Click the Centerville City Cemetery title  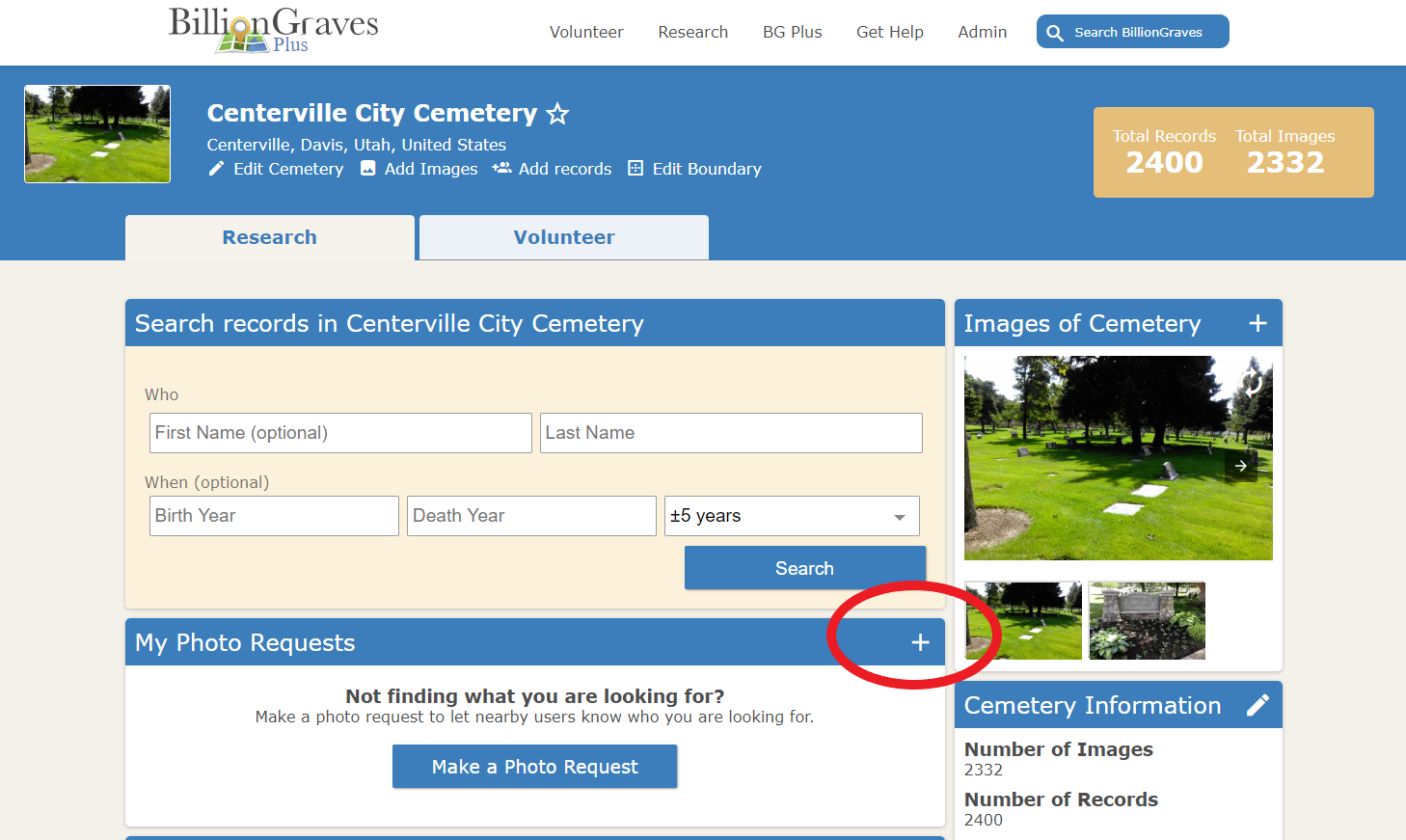point(372,113)
